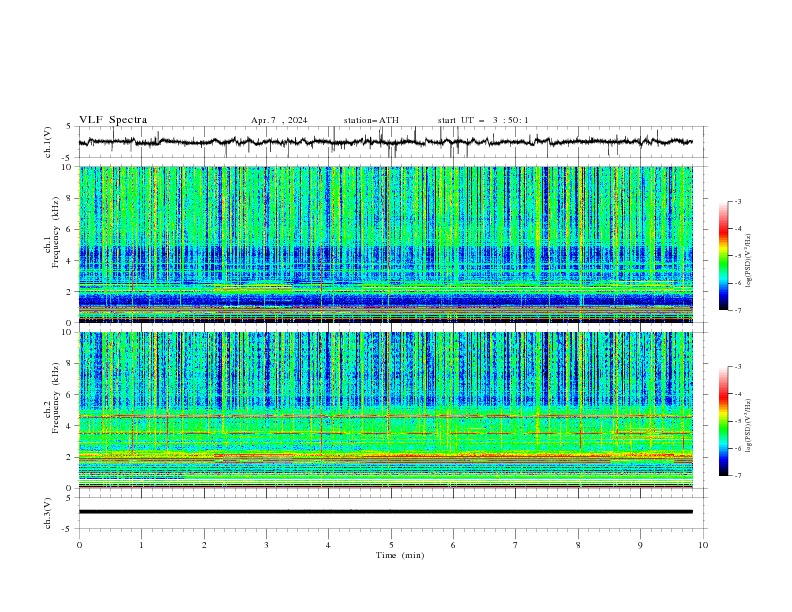Click the "-3" tick on upper color bar
The width and height of the screenshot is (792, 612).
pos(738,201)
